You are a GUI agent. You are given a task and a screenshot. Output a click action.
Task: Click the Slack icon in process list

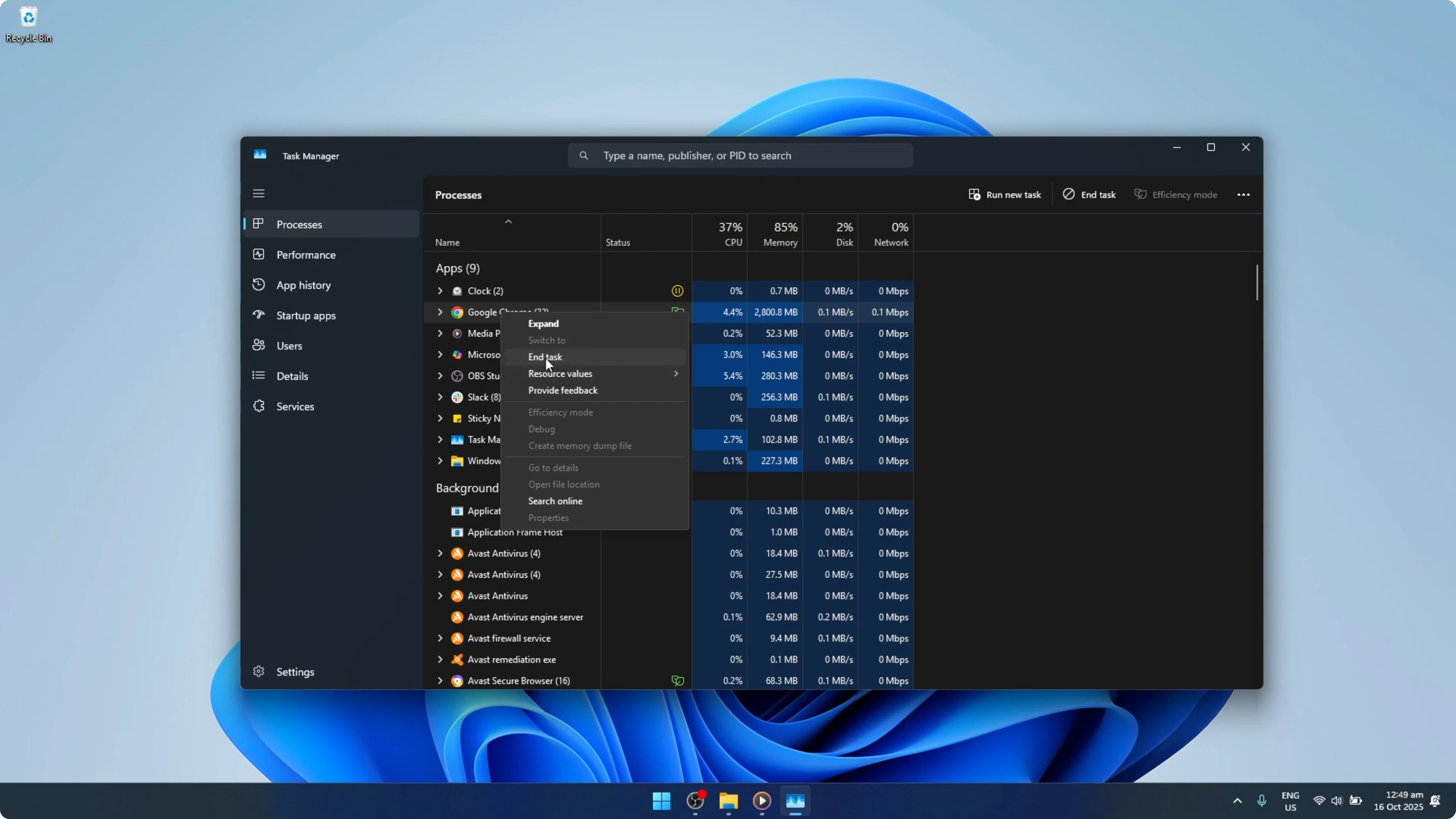point(457,397)
